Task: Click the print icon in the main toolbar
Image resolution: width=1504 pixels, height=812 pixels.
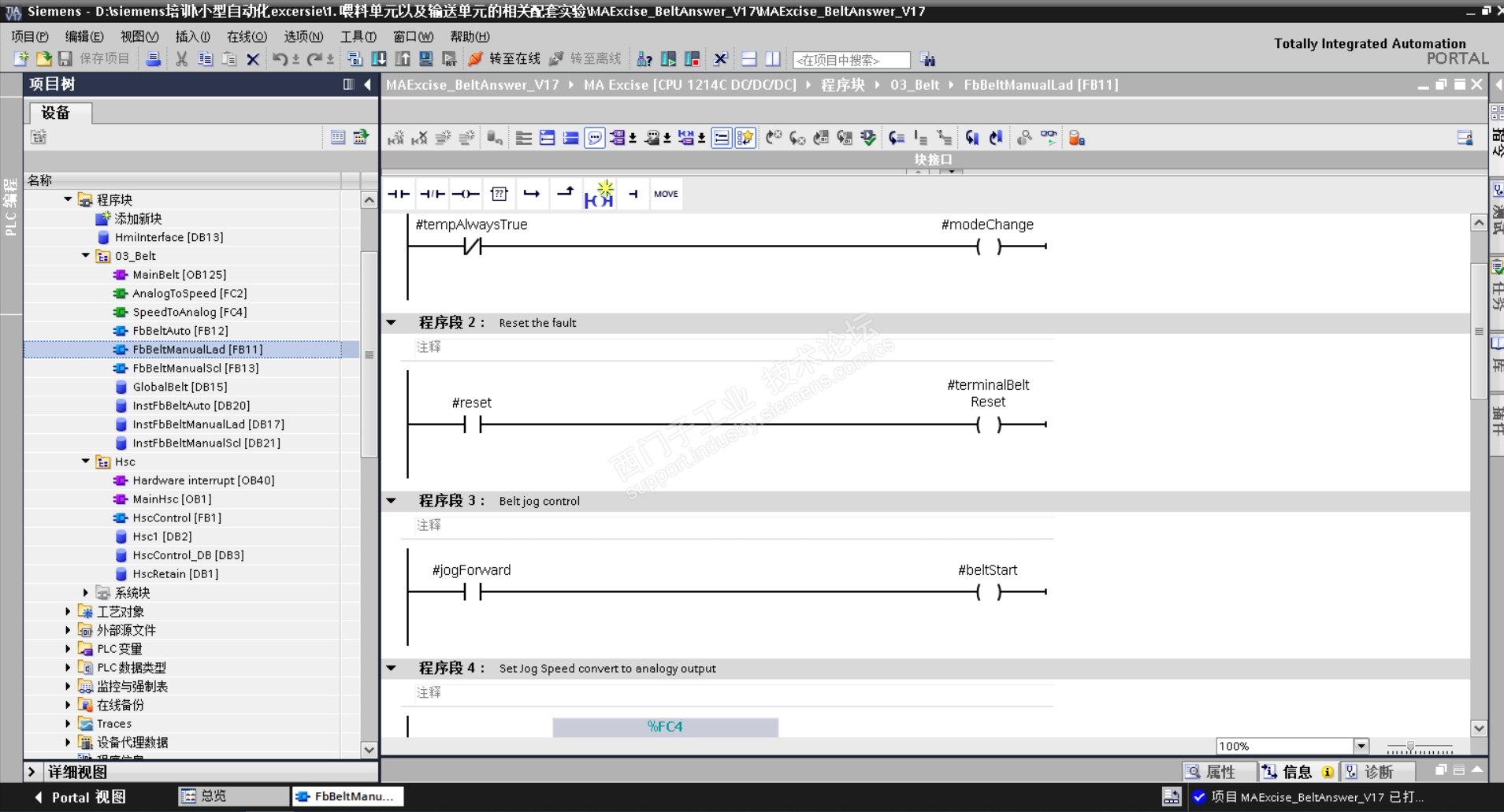Action: (x=154, y=59)
